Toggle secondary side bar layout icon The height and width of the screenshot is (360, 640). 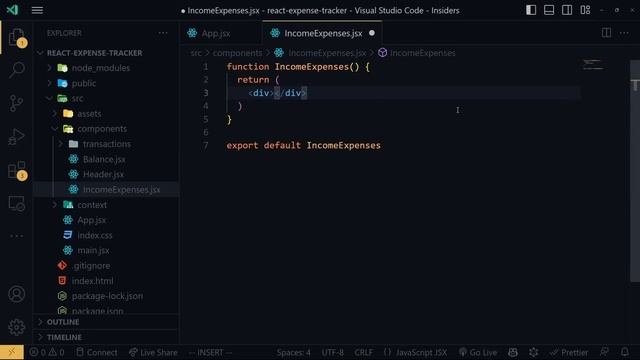[567, 10]
